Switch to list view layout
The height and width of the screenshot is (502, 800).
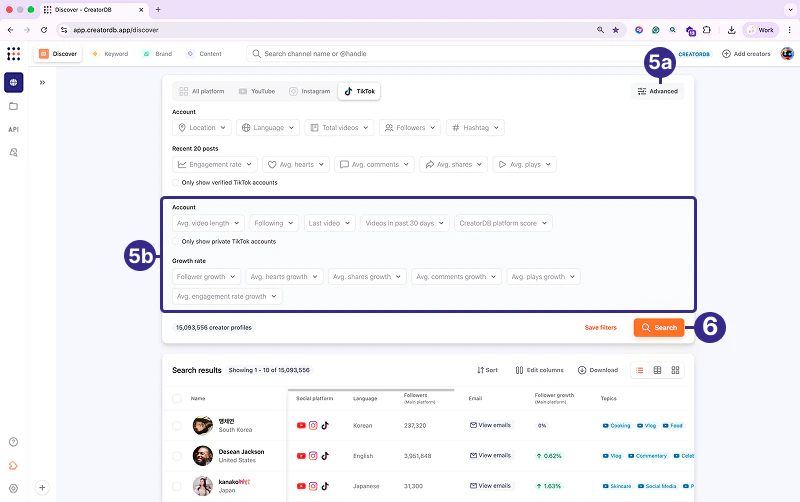(639, 370)
